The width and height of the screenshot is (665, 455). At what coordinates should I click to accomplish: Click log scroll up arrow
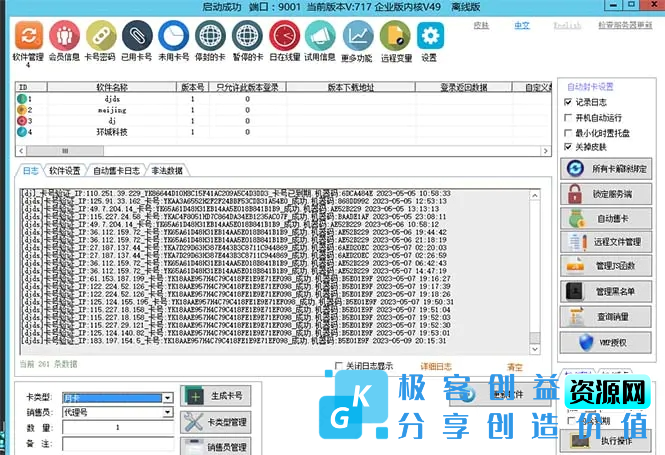pyautogui.click(x=535, y=195)
